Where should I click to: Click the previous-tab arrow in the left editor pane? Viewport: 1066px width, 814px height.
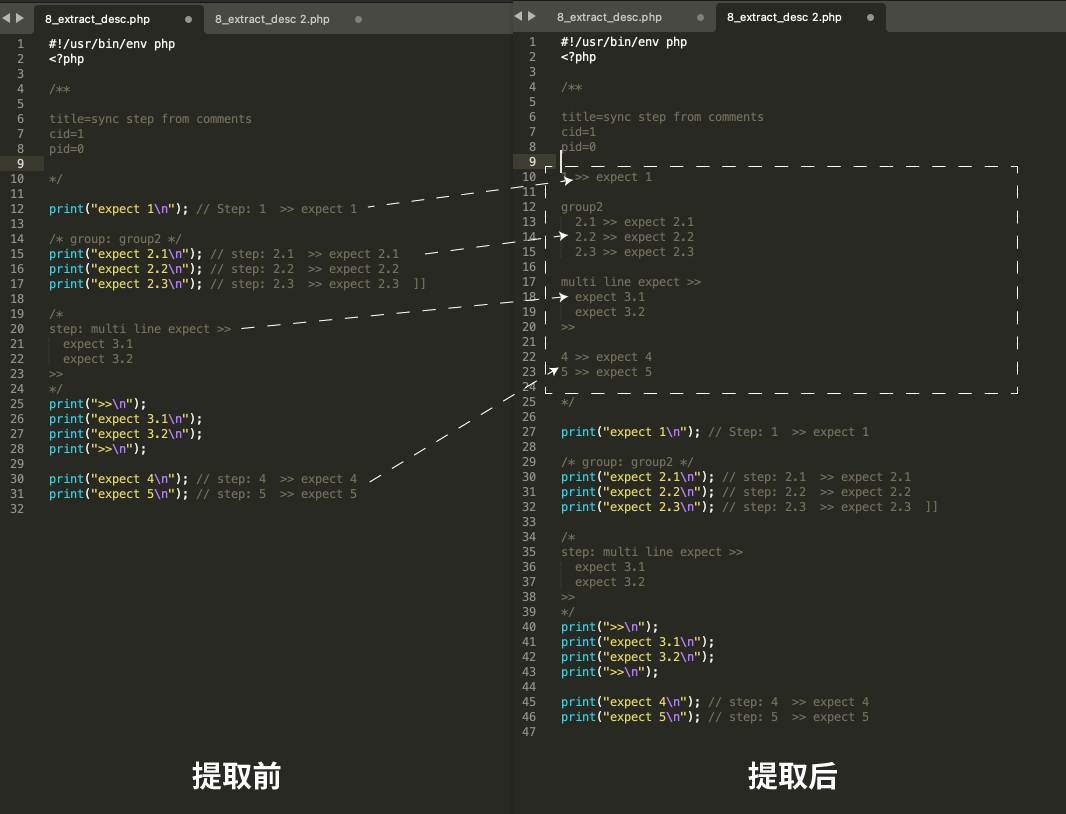click(x=6, y=18)
